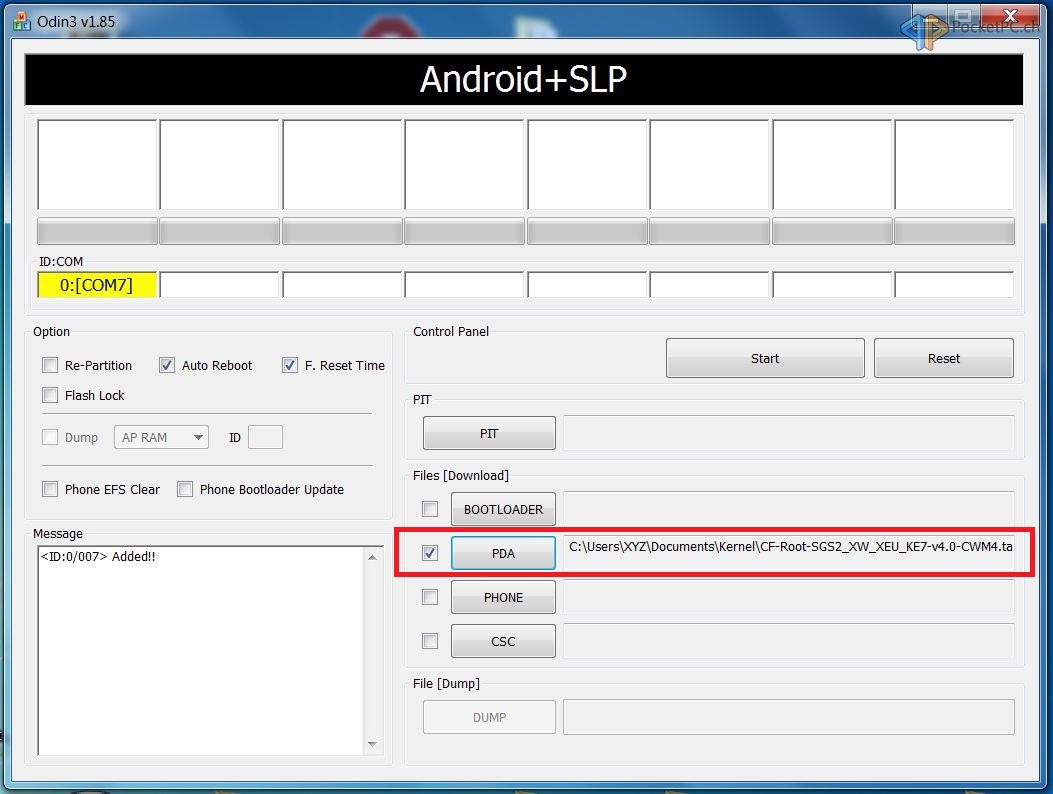Click the PIT file button
The height and width of the screenshot is (794, 1053).
click(489, 433)
